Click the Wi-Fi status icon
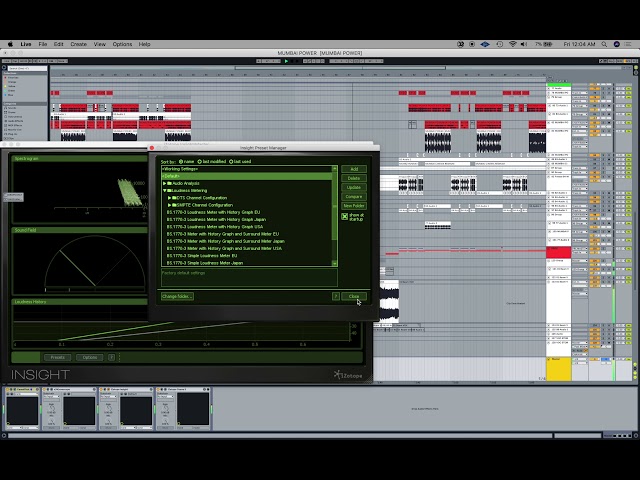Image resolution: width=640 pixels, height=480 pixels. pyautogui.click(x=513, y=44)
